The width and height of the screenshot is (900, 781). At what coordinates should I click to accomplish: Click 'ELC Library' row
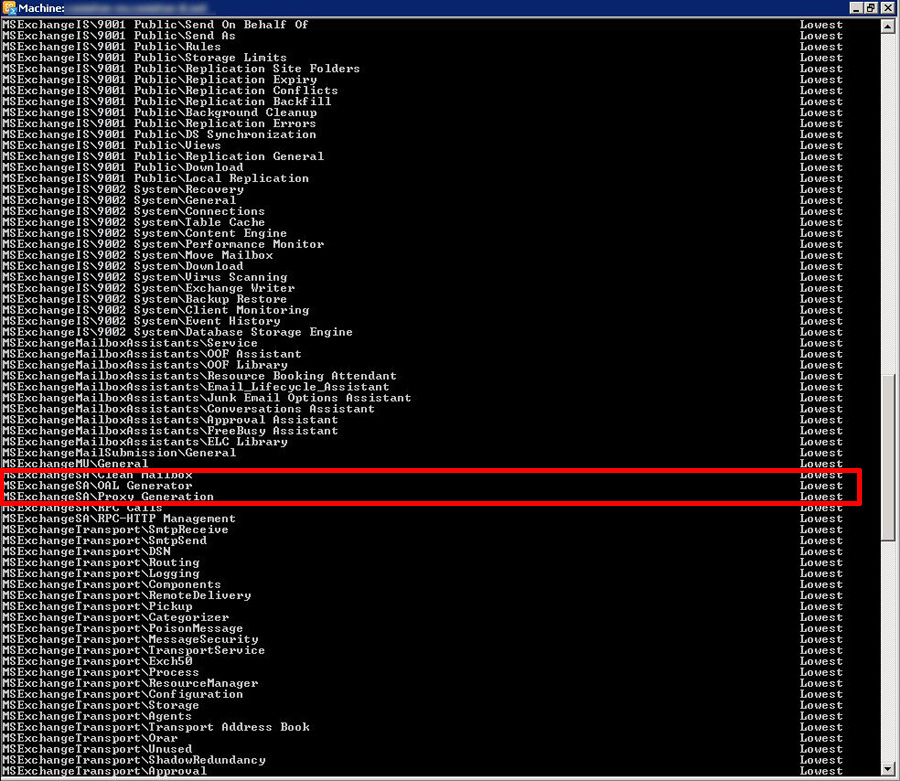[422, 442]
